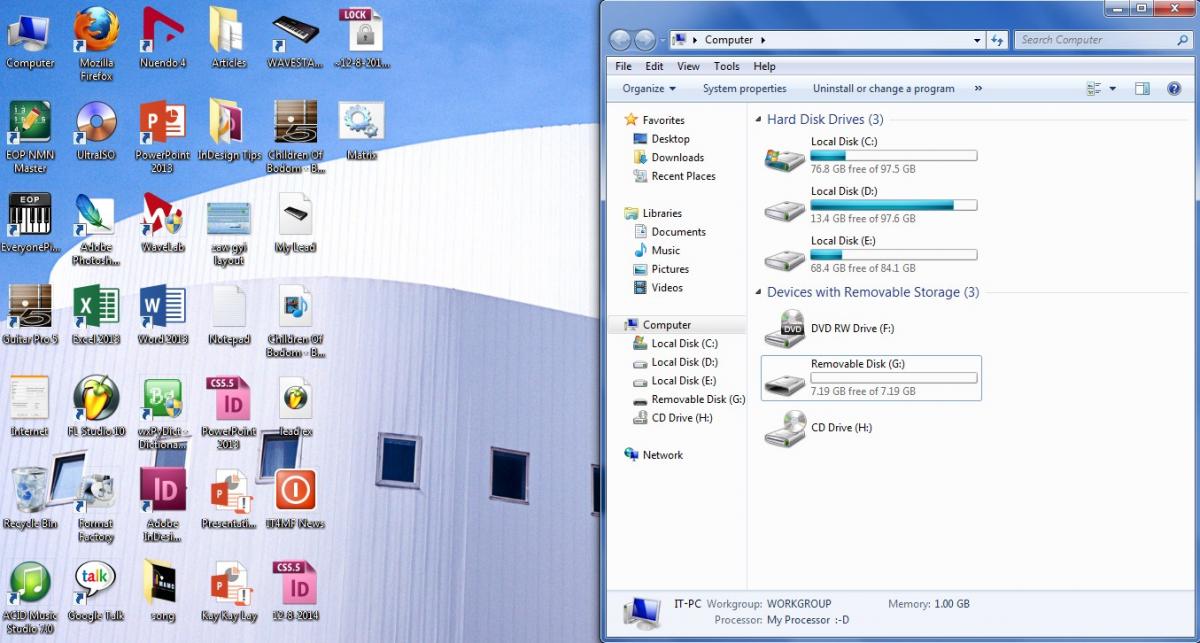Viewport: 1200px width, 643px height.
Task: Select Local Disk (D:) in navigation pane
Action: coord(675,362)
